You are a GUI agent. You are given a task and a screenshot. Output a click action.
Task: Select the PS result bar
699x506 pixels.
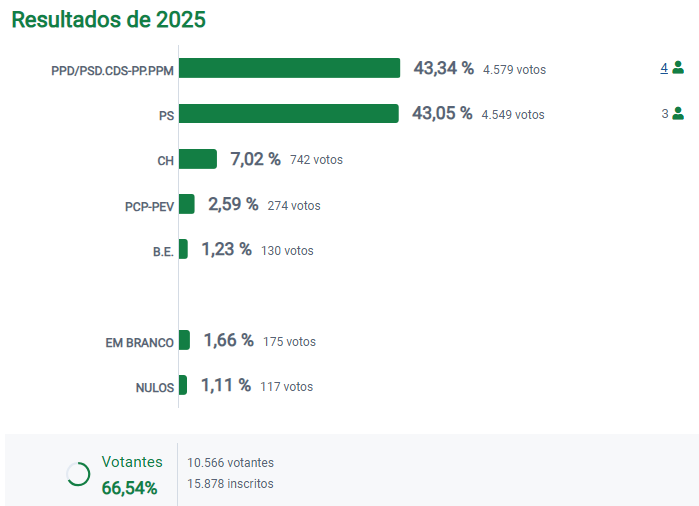288,113
